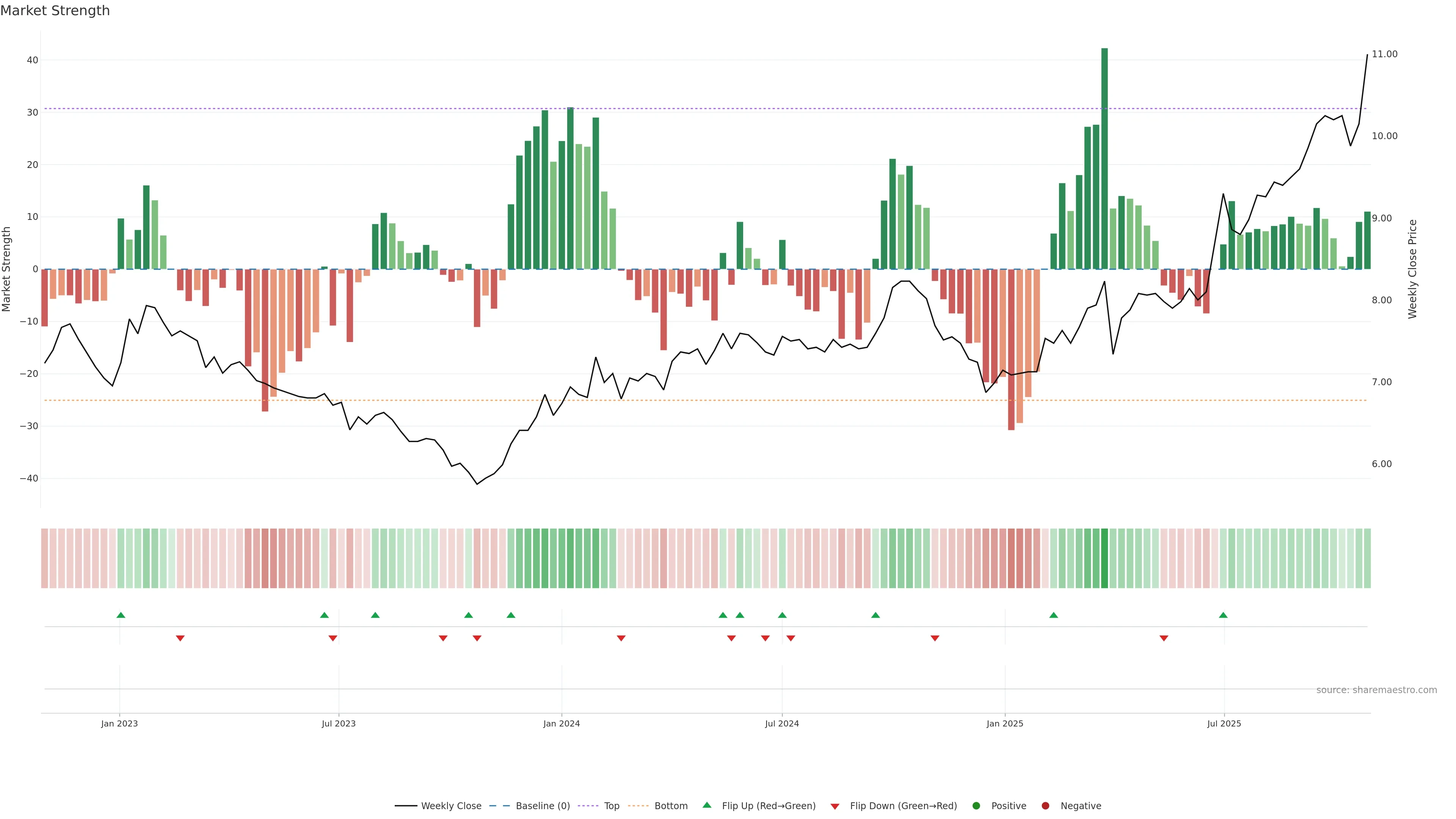
Task: Click the tallest green bar above 40
Action: 1105,158
